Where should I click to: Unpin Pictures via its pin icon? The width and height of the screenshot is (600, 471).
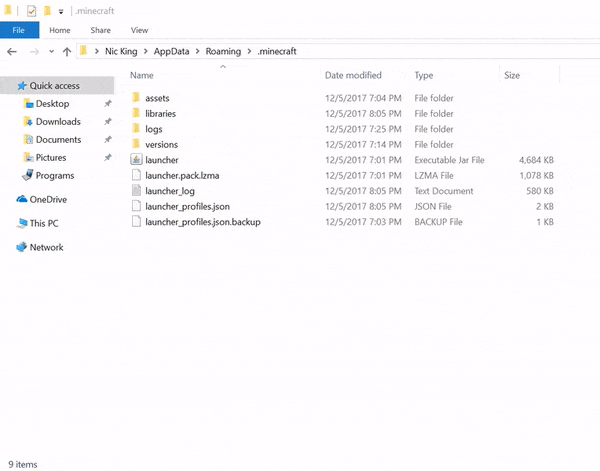coord(108,157)
